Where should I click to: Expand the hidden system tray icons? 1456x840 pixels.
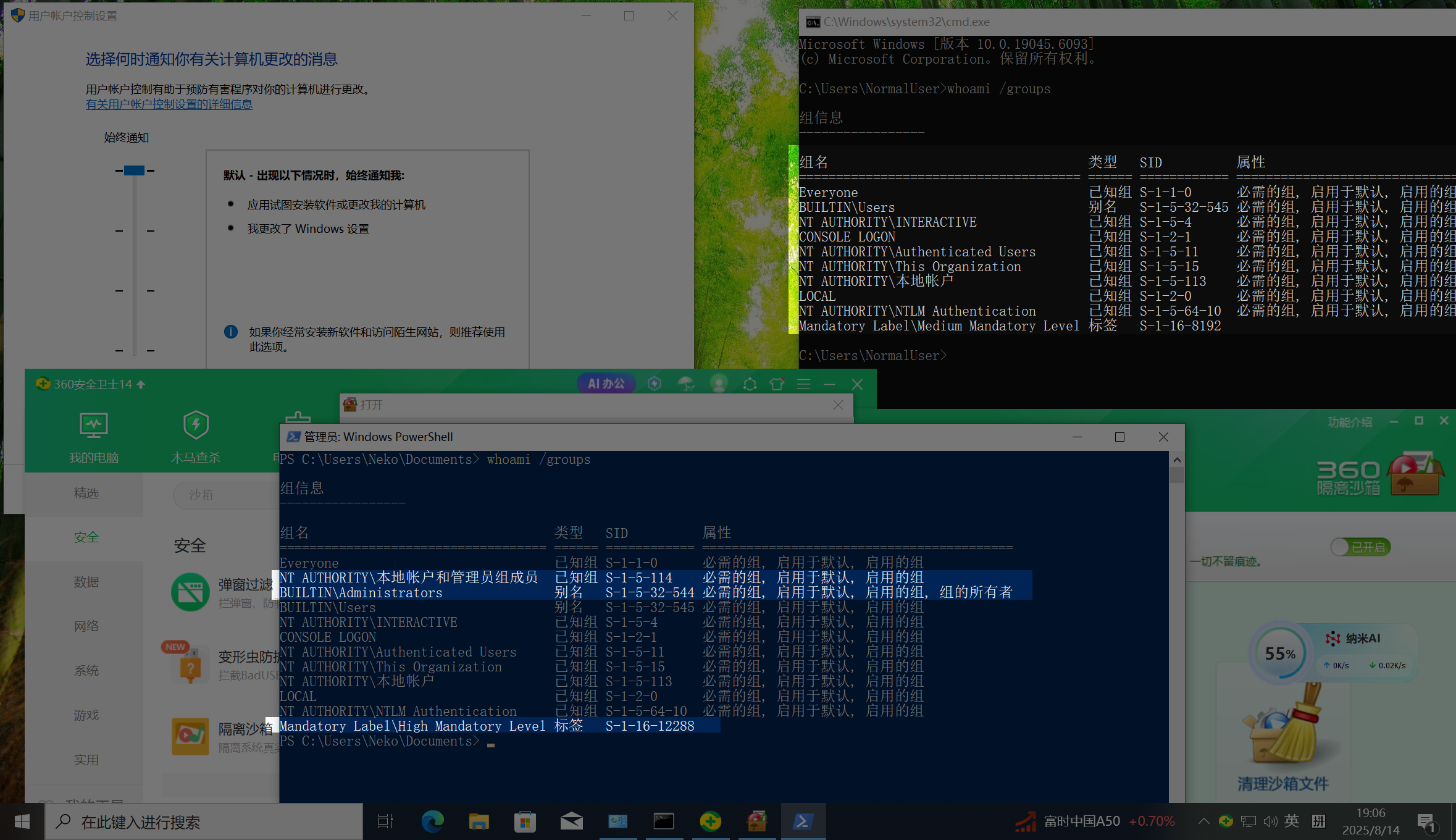(1203, 821)
